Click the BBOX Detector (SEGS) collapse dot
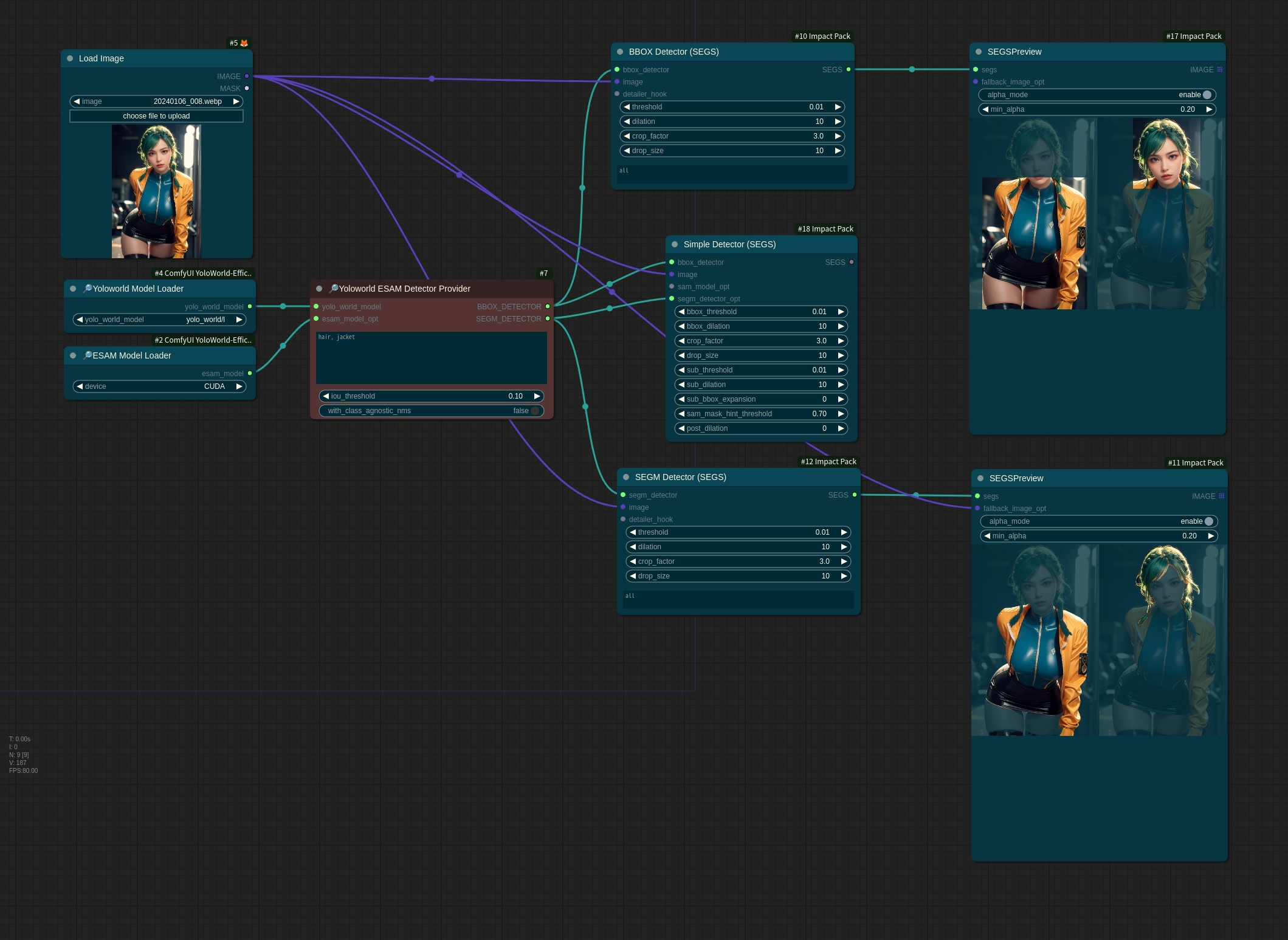 pyautogui.click(x=620, y=52)
